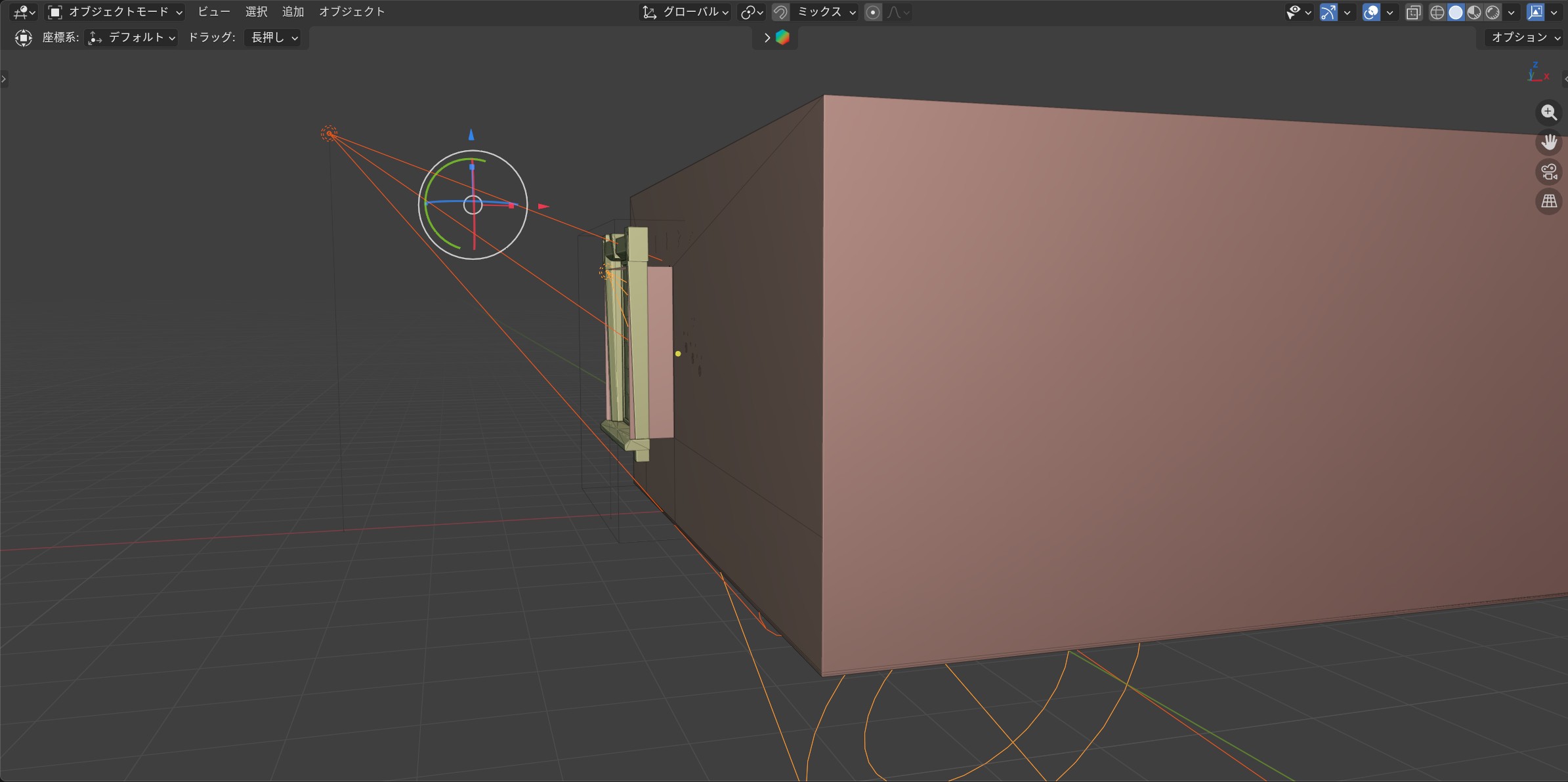Select rendered viewport shading sphere
The height and width of the screenshot is (782, 1568).
pos(1493,12)
